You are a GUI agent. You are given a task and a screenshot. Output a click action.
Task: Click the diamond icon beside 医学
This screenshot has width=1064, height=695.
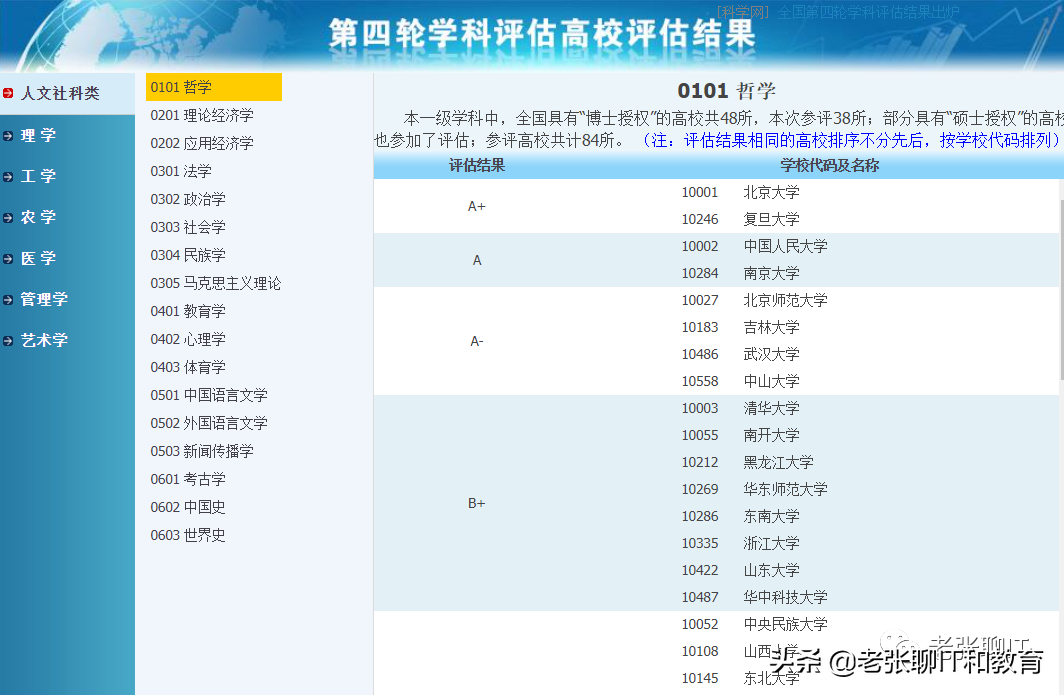[x=10, y=257]
